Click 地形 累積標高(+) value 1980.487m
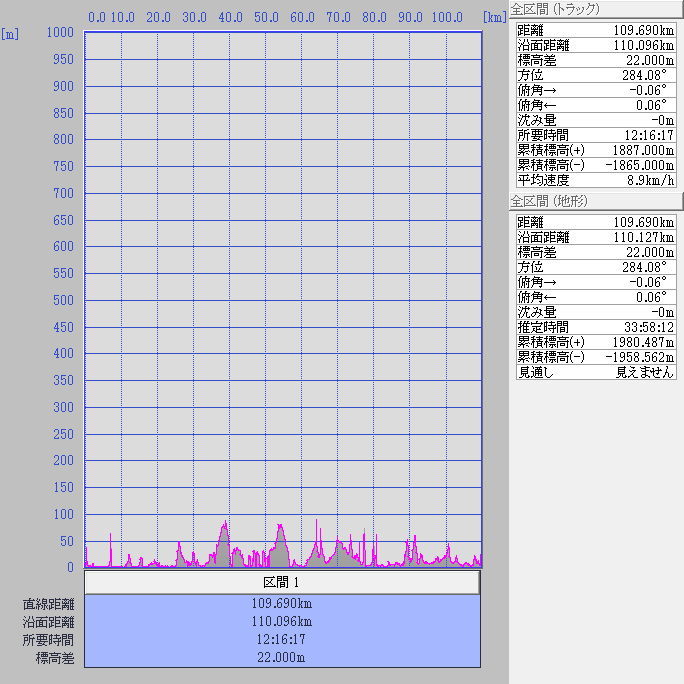684x684 pixels. (x=643, y=342)
